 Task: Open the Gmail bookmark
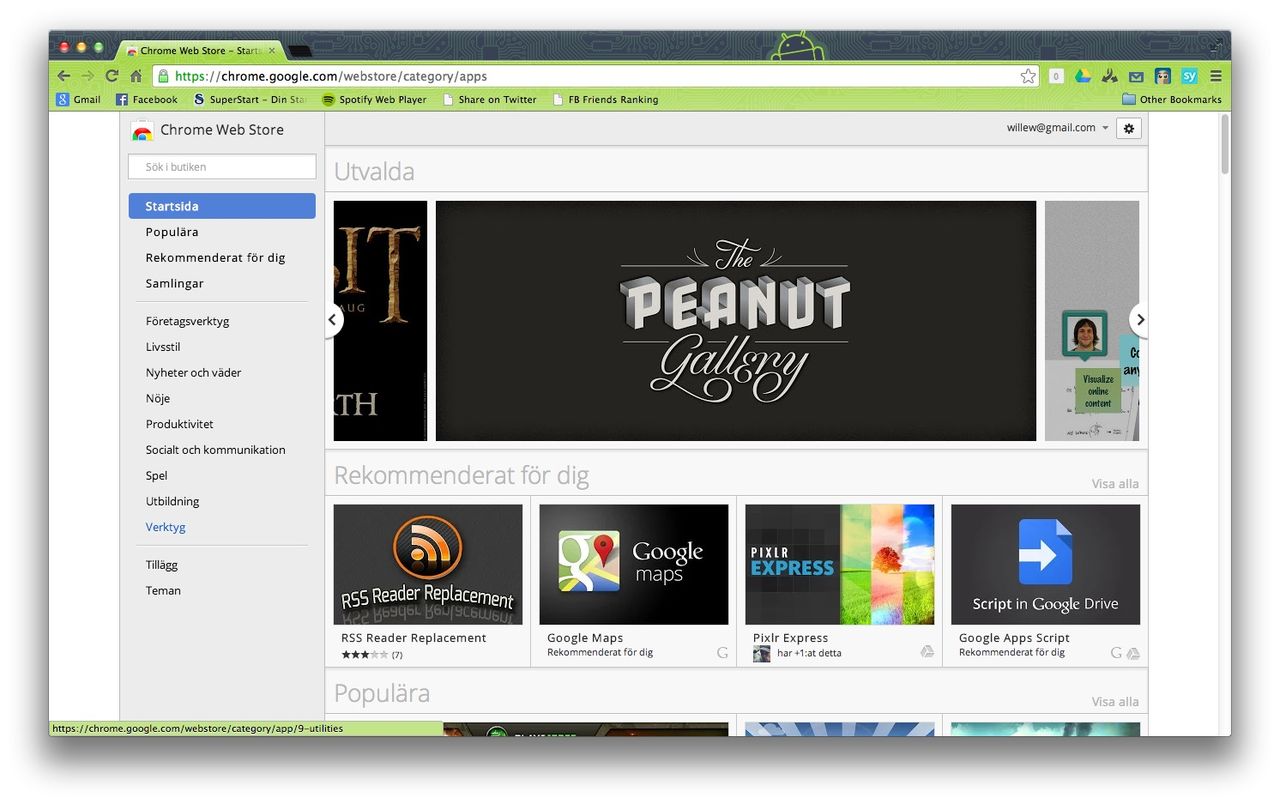point(78,99)
